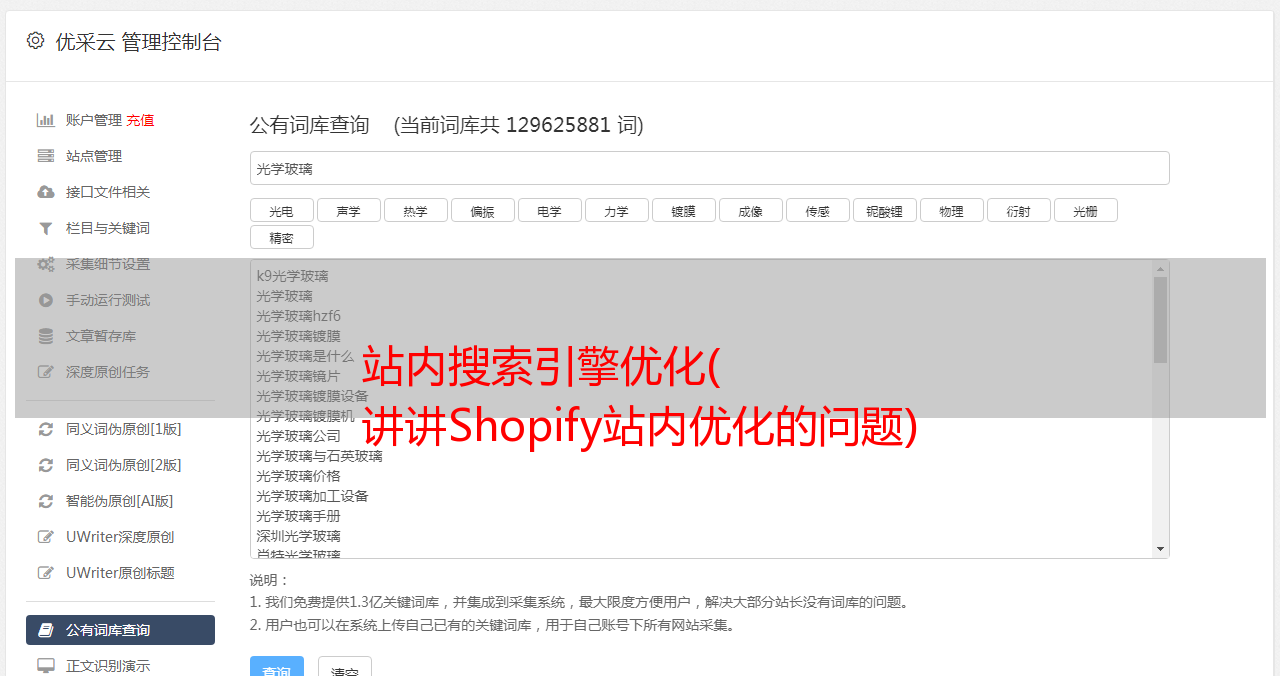1280x676 pixels.
Task: Click the cloud upload icon for 接口文件相关
Action: coord(46,192)
